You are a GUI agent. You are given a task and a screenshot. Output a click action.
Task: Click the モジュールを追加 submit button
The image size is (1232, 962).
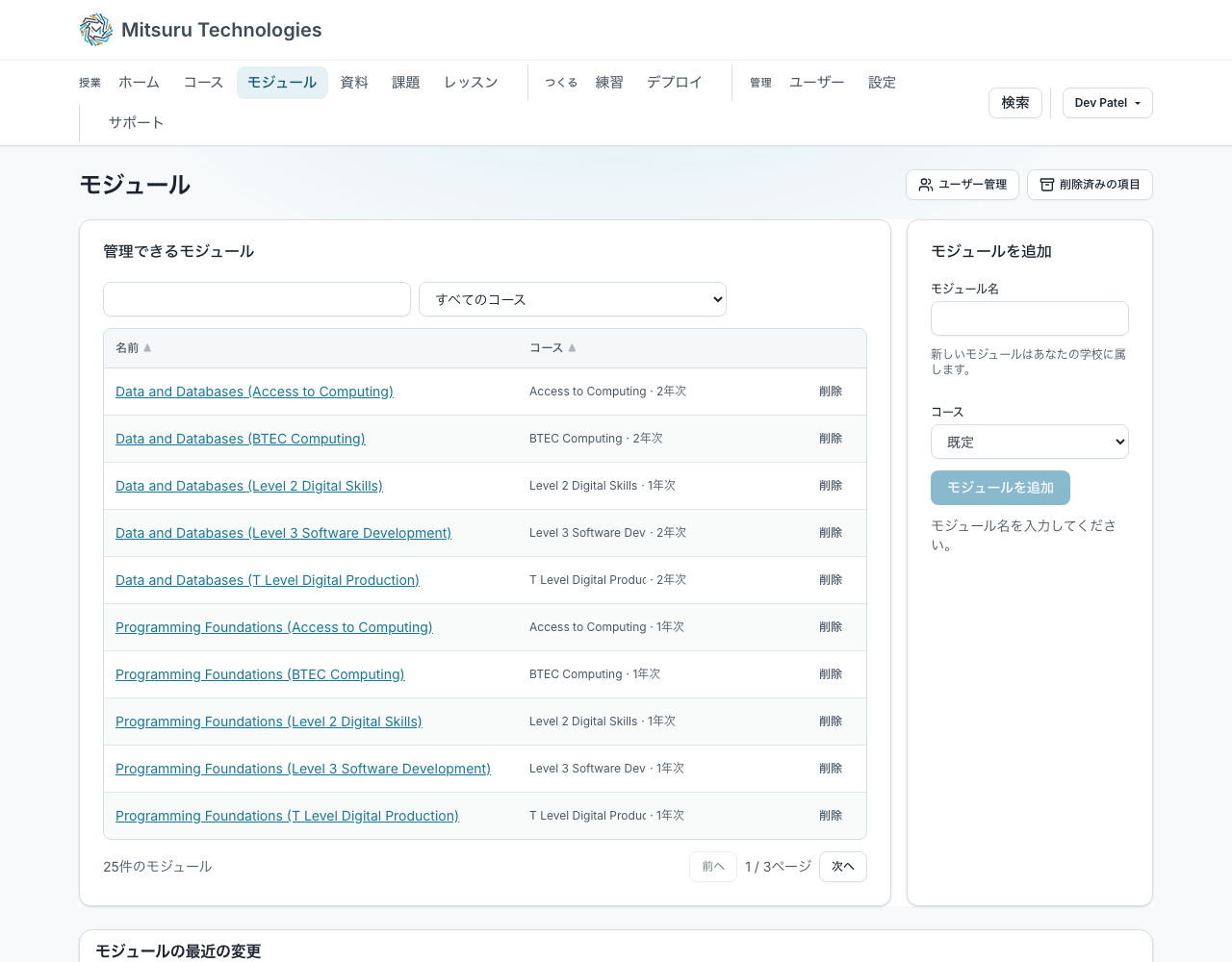tap(1000, 488)
